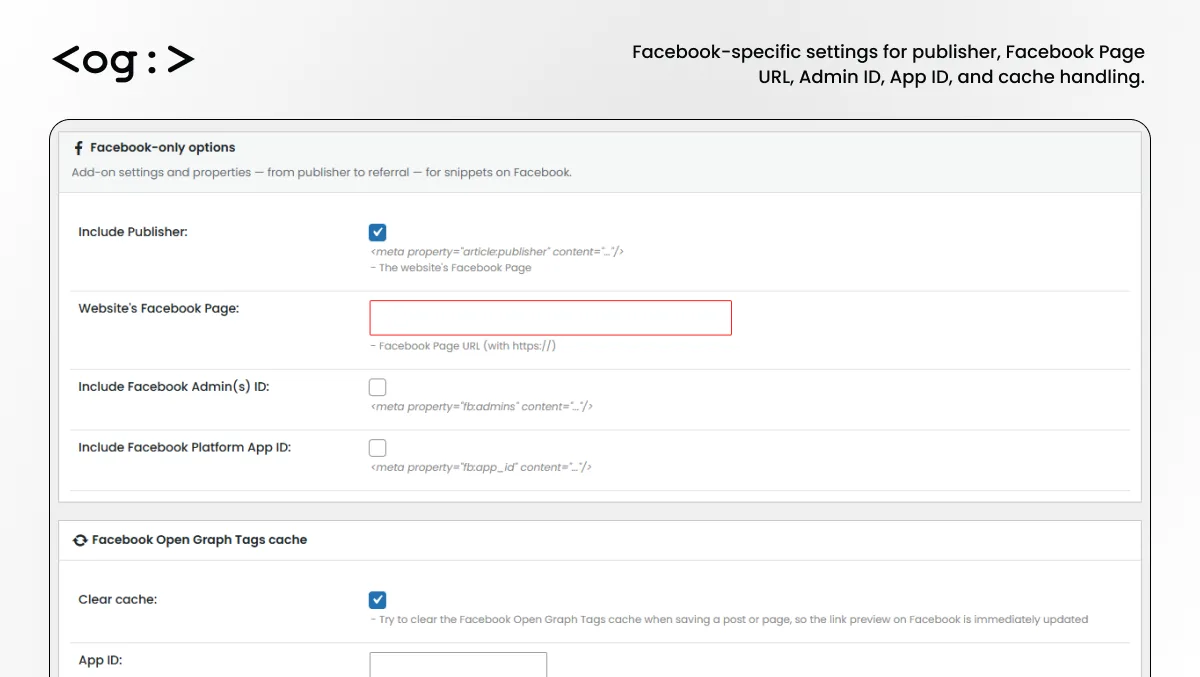Viewport: 1200px width, 677px height.
Task: Click the article:publisher meta tag hint text
Action: pyautogui.click(x=497, y=252)
